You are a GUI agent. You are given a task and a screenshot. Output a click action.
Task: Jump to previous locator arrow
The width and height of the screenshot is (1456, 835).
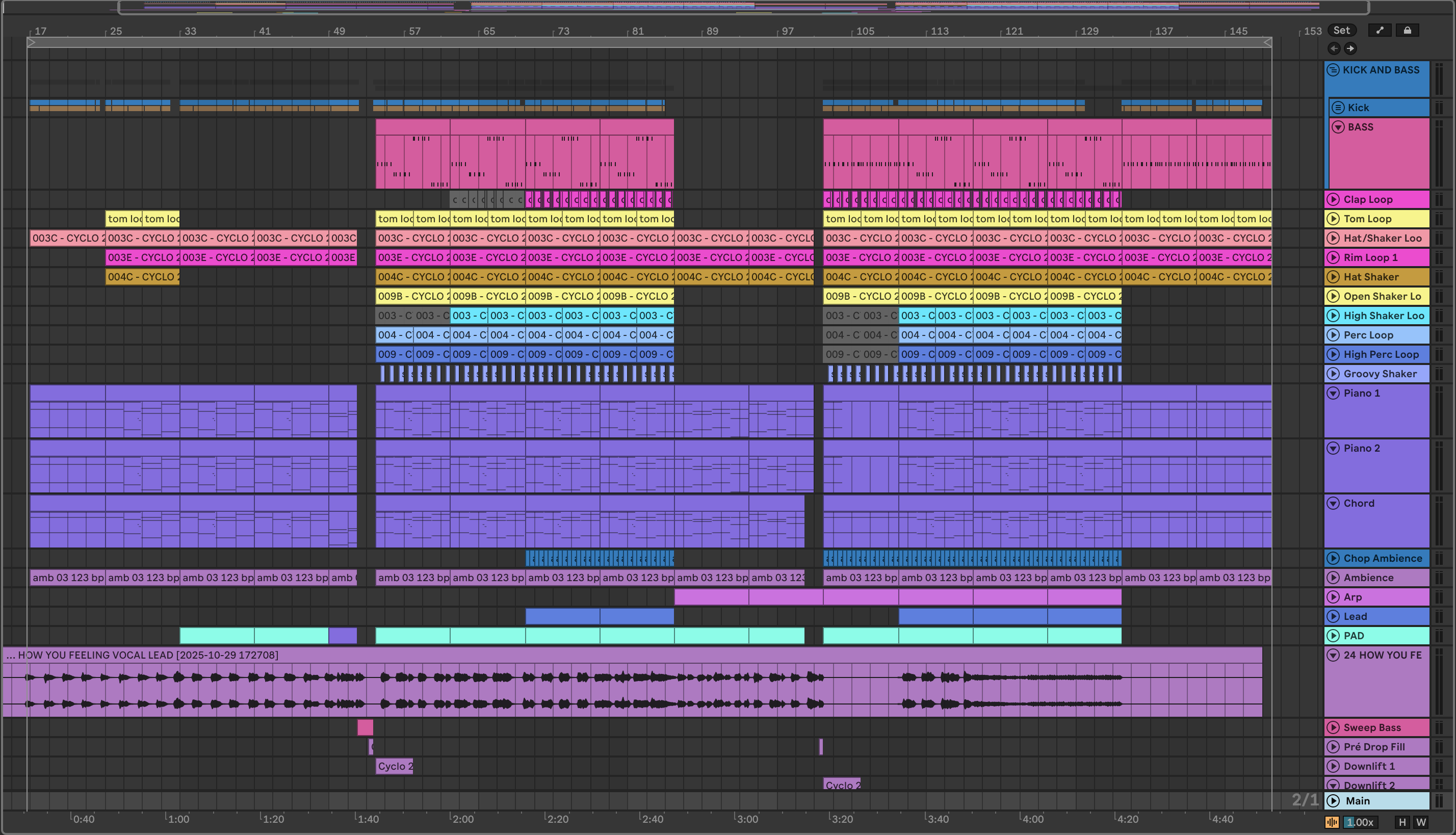coord(1334,49)
